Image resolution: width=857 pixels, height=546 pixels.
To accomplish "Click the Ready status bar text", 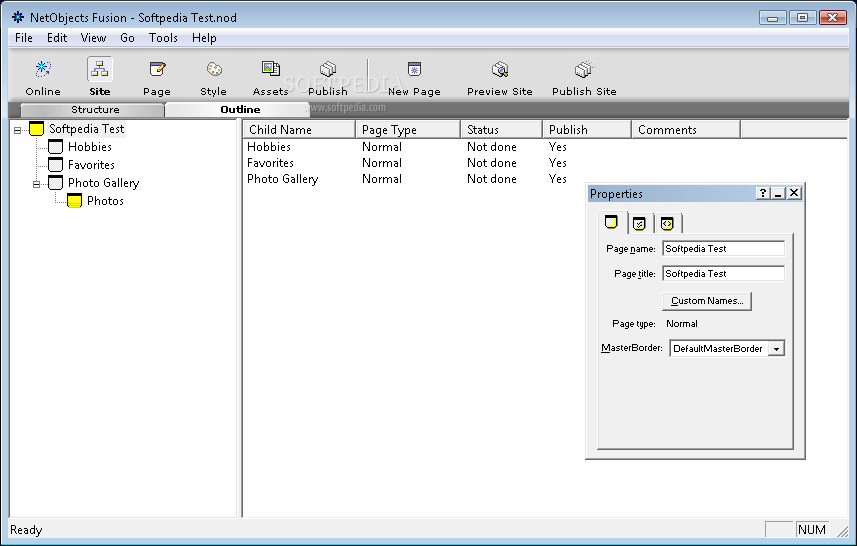I will click(x=26, y=530).
